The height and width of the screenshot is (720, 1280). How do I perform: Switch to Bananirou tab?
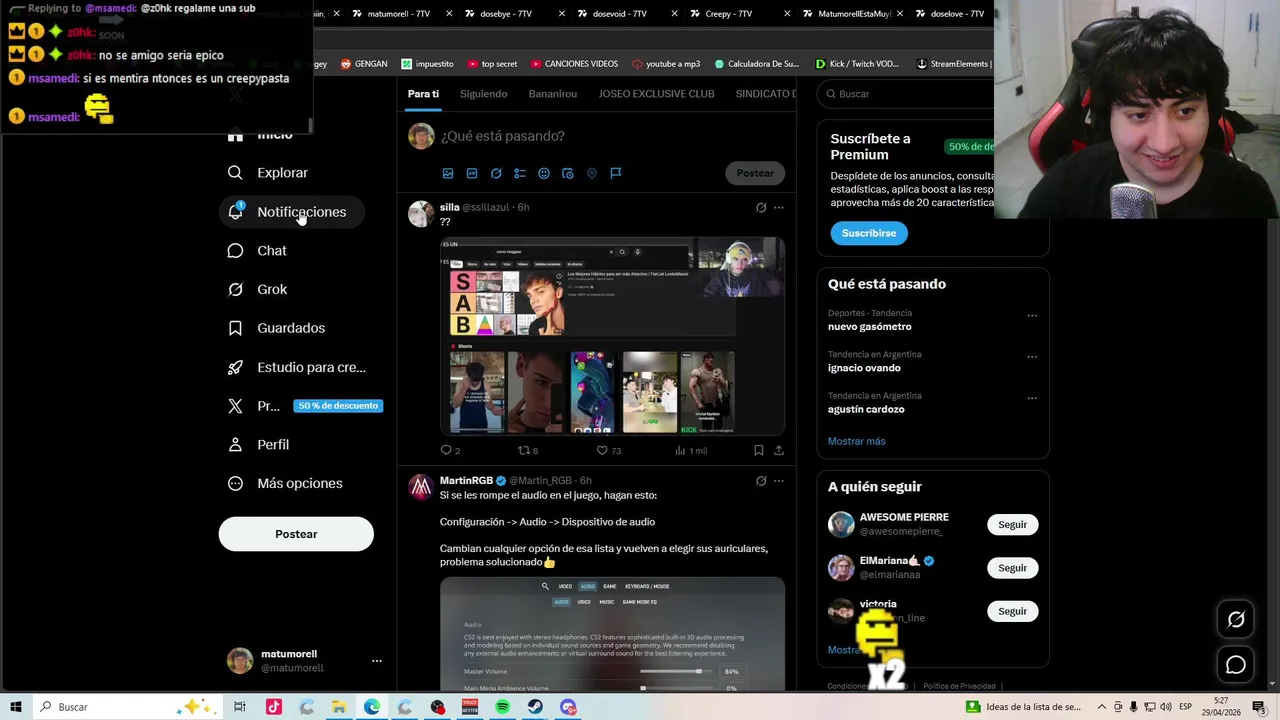pos(553,94)
